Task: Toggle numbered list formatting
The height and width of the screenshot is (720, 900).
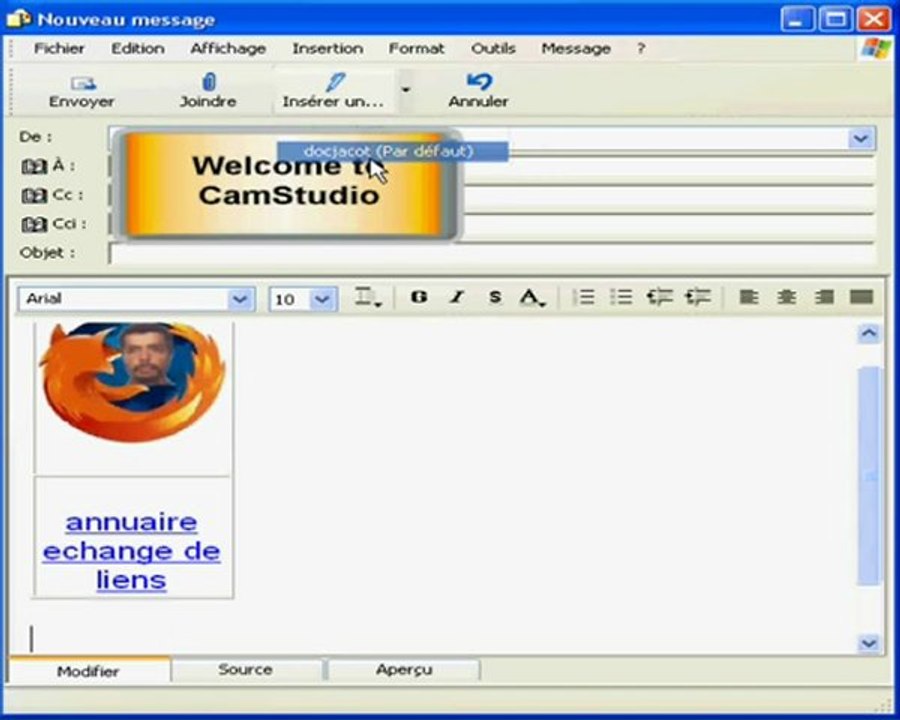Action: pos(584,297)
